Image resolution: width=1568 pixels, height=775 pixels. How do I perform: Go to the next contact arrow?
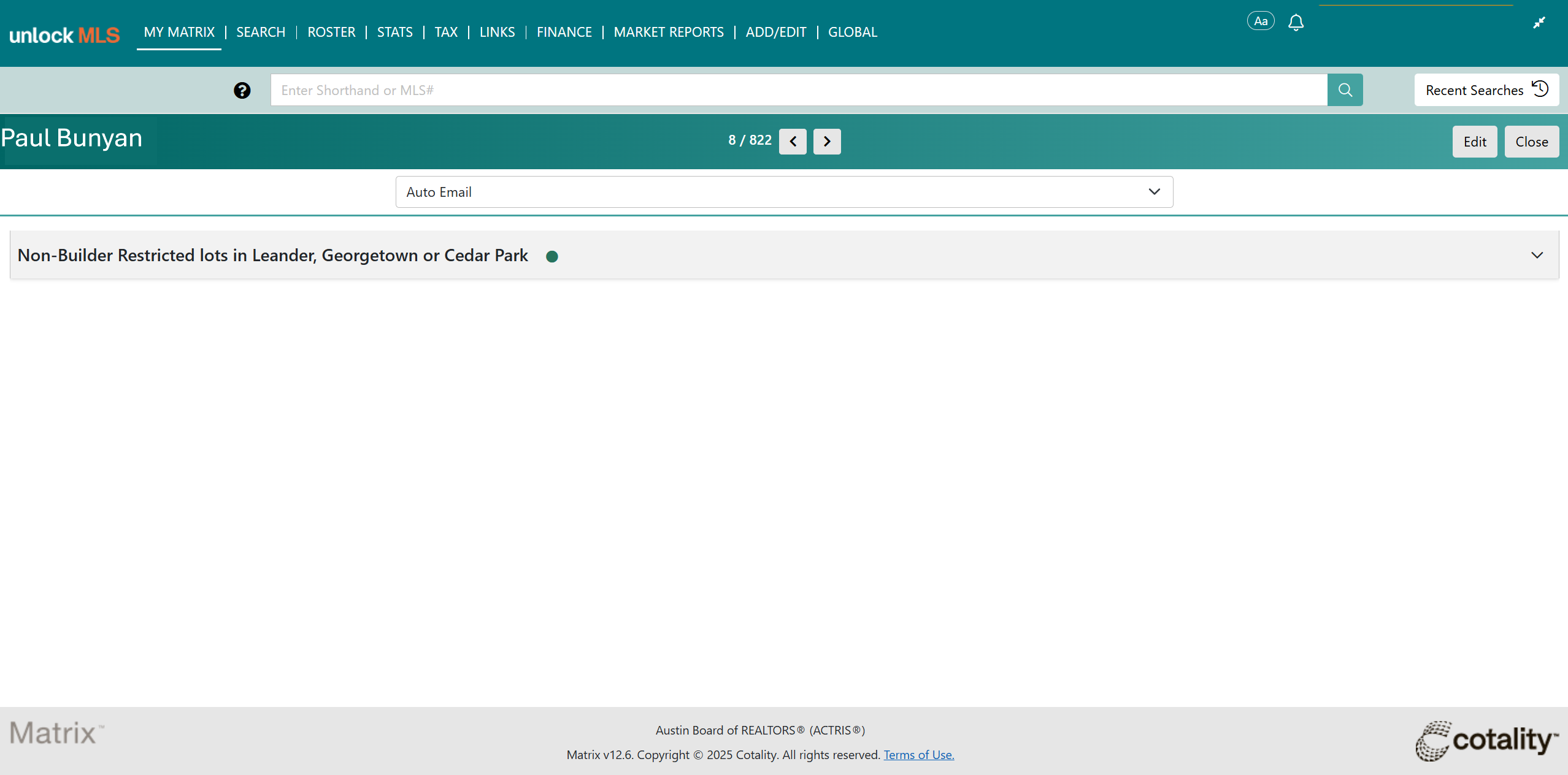point(827,142)
